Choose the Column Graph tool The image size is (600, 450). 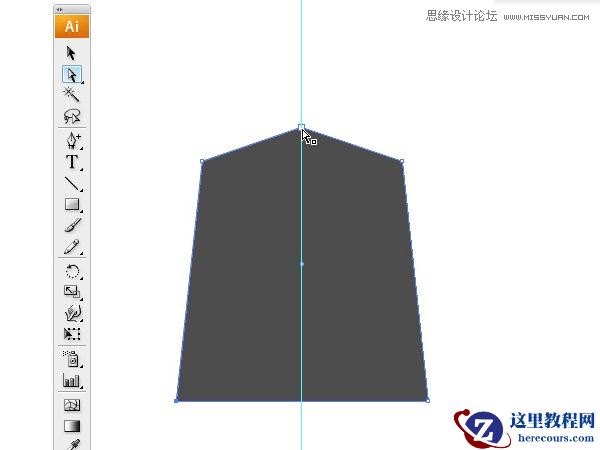(72, 380)
